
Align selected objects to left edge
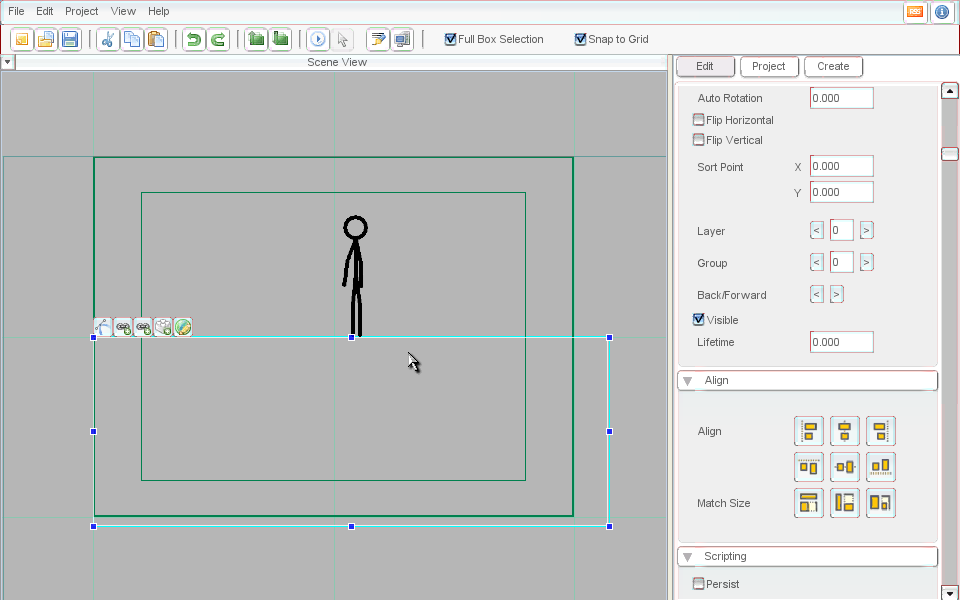click(808, 431)
